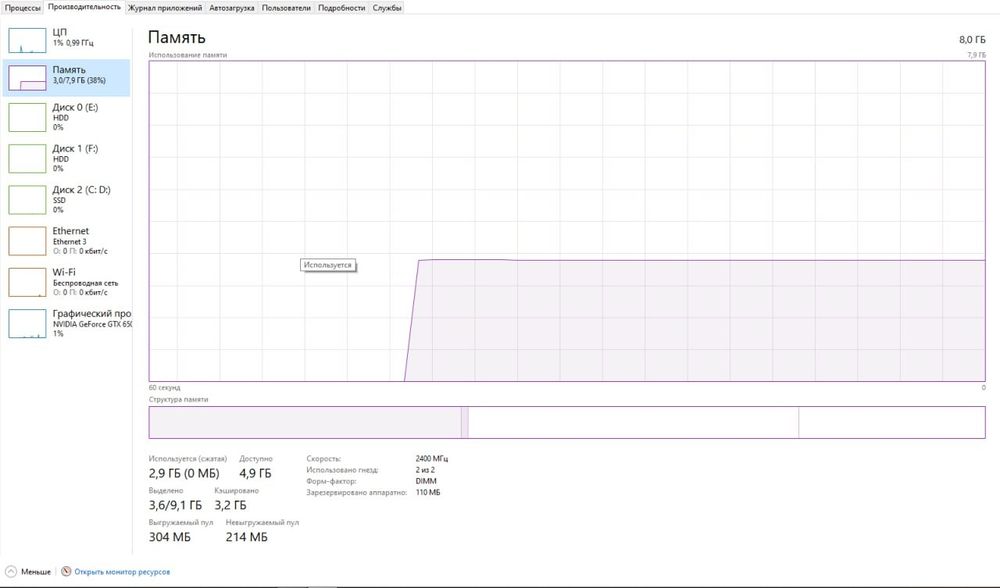The width and height of the screenshot is (1000, 588).
Task: Click the 3,0/7,9 ГБ (38%) sidebar value
Action: [x=79, y=80]
